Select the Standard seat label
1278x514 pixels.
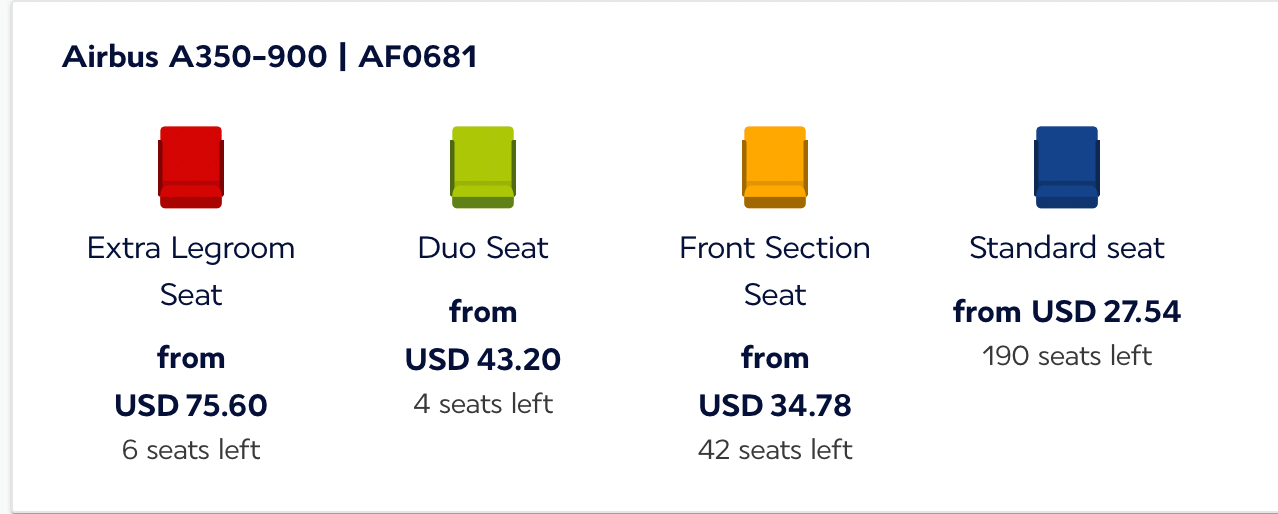click(x=1067, y=248)
